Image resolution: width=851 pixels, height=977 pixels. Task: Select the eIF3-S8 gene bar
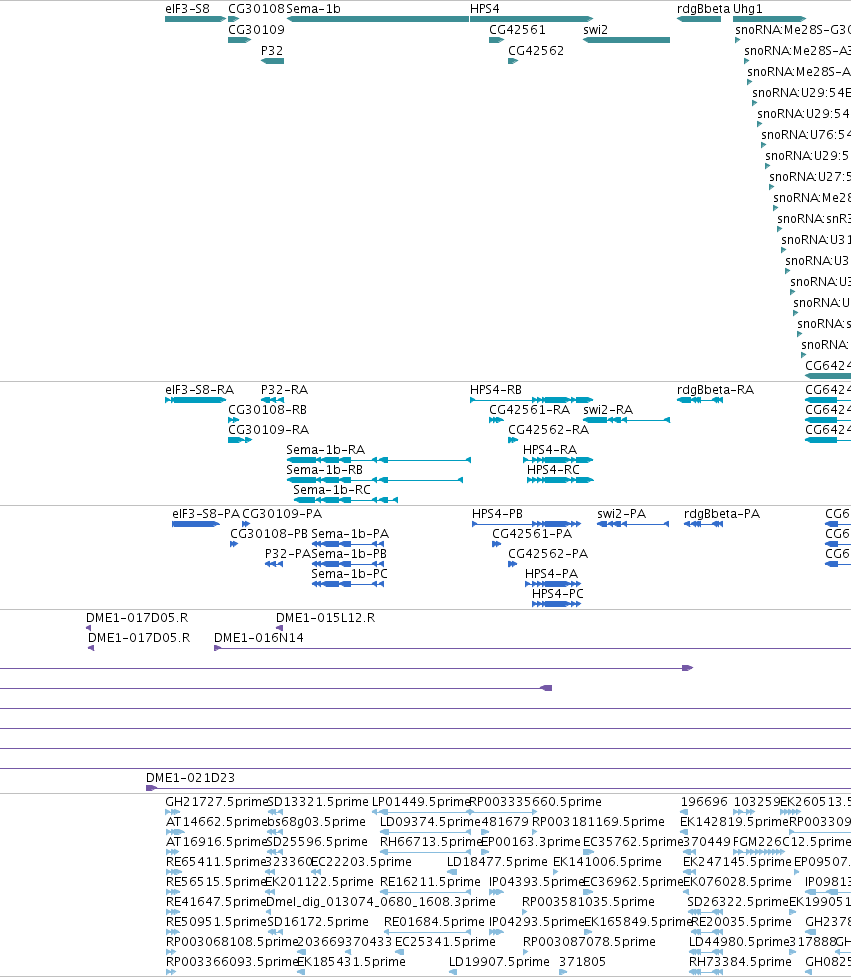pyautogui.click(x=195, y=19)
